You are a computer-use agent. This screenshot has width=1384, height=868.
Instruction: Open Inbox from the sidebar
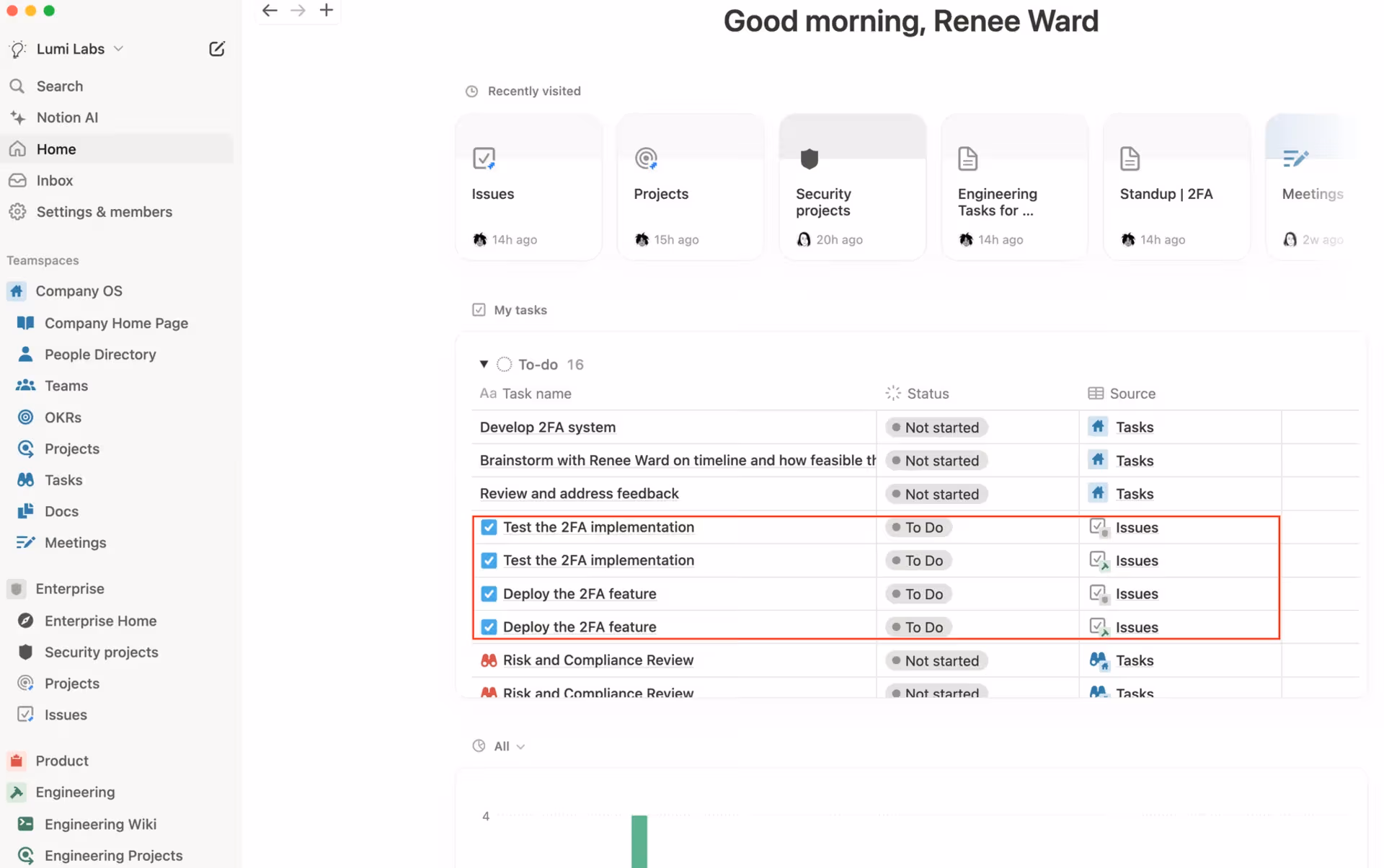pos(55,180)
